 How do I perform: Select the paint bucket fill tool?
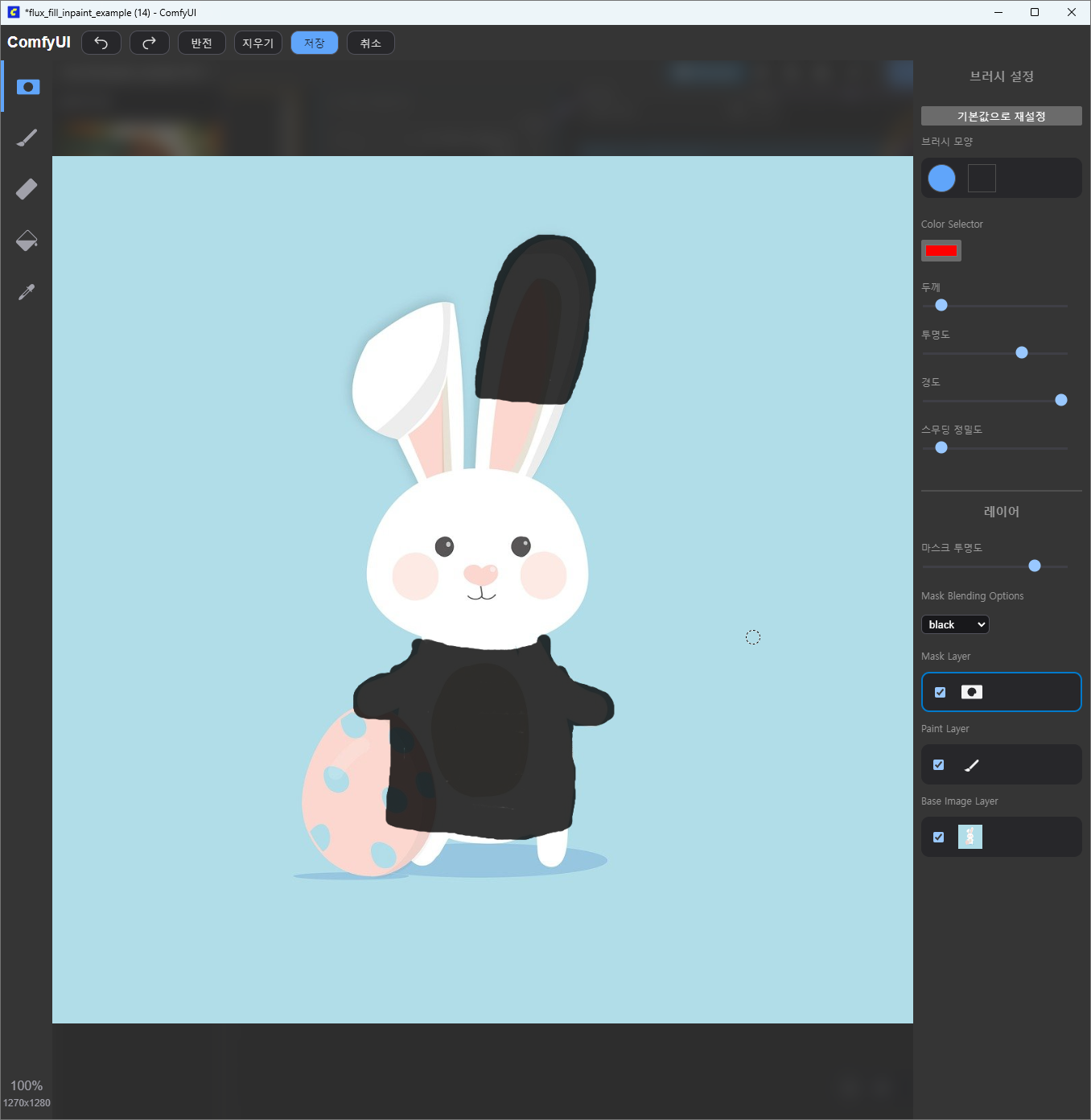27,241
